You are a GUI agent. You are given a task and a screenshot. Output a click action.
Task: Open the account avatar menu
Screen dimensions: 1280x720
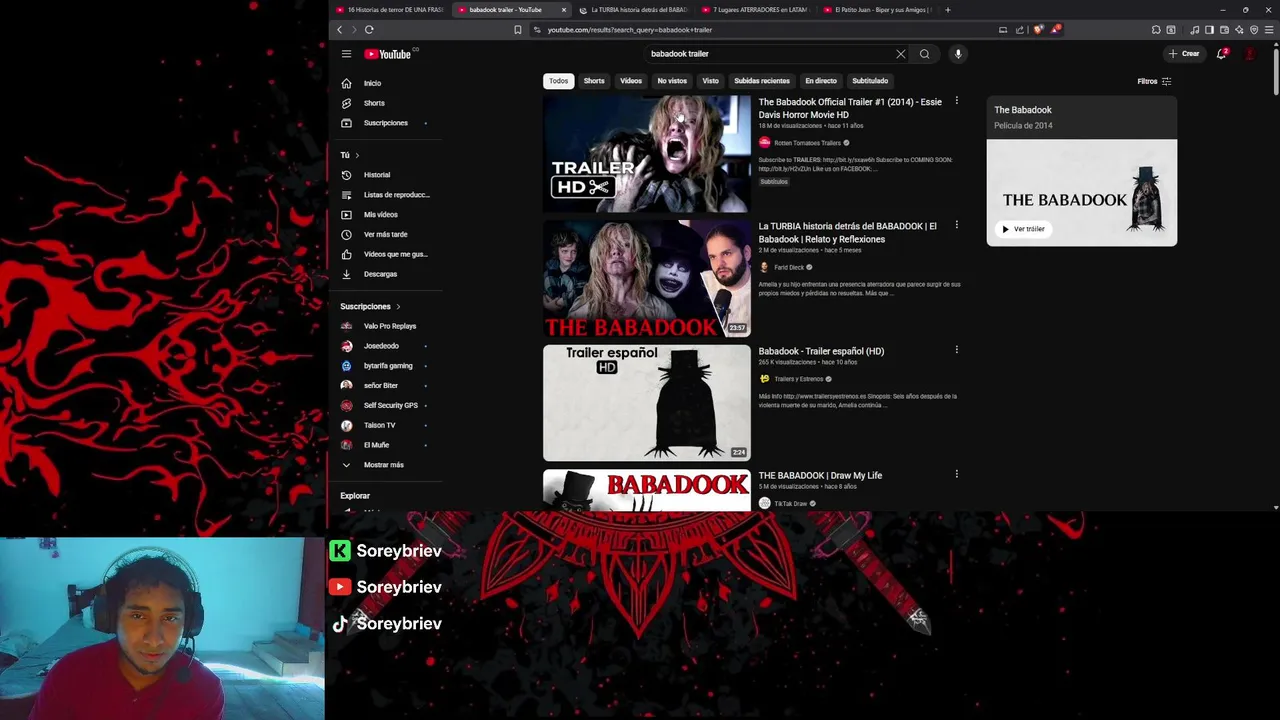pos(1250,54)
